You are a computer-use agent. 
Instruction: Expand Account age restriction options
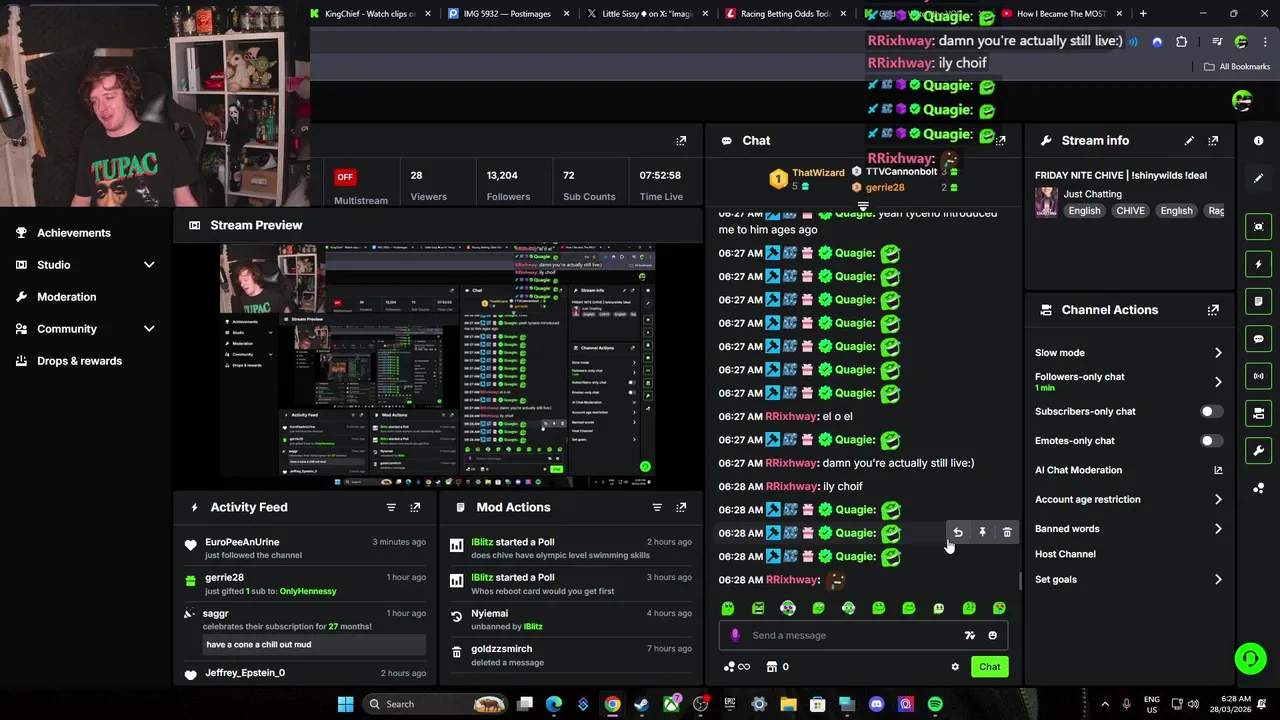[1217, 499]
